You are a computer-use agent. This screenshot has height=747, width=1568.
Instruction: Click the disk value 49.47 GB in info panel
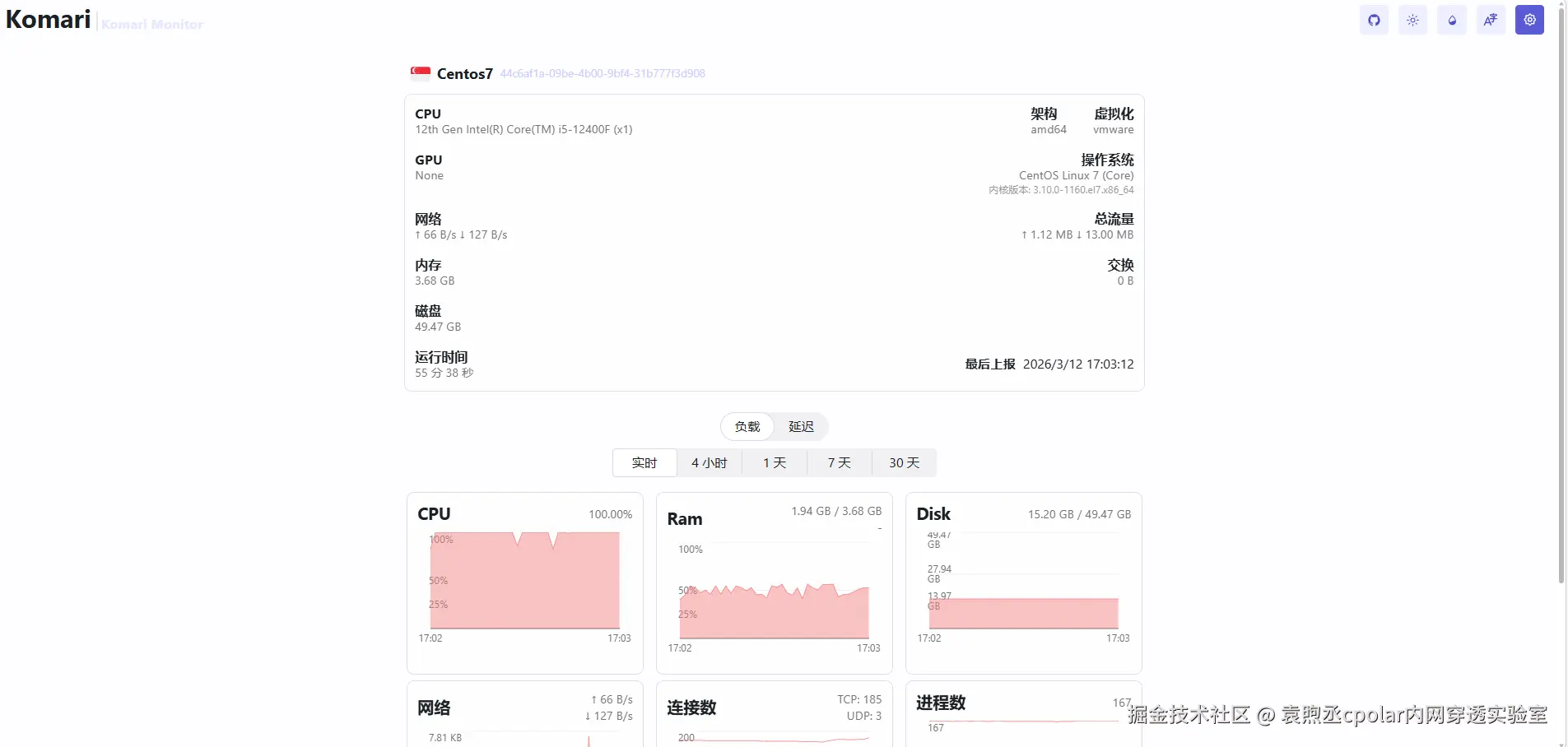coord(438,327)
